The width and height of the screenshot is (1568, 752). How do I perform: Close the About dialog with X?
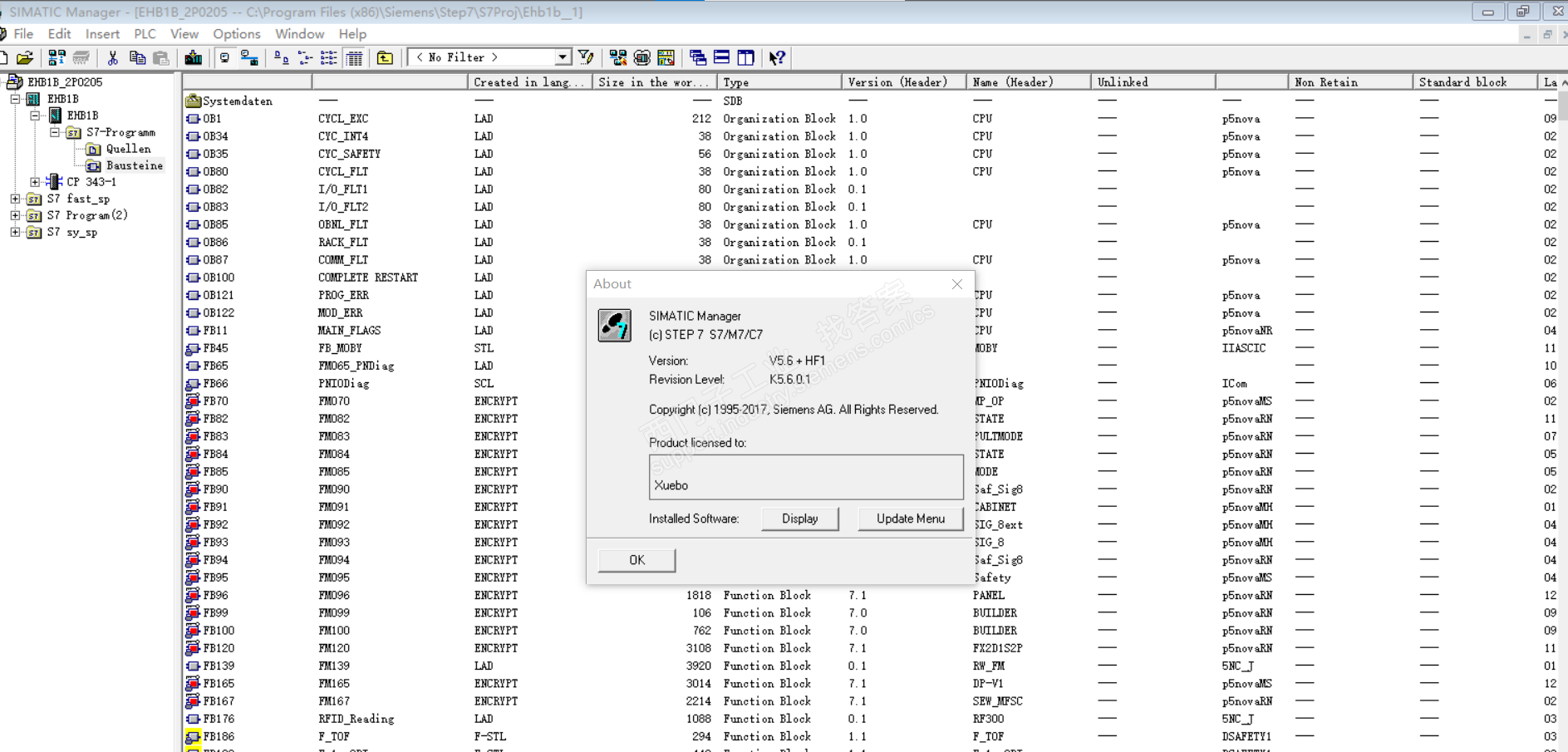[957, 284]
